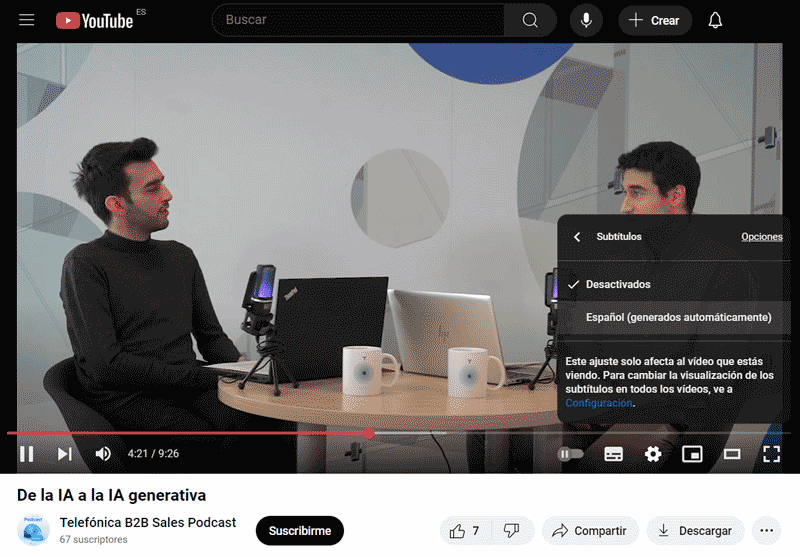The height and width of the screenshot is (557, 800).
Task: Go to YouTube home via logo
Action: click(x=94, y=20)
